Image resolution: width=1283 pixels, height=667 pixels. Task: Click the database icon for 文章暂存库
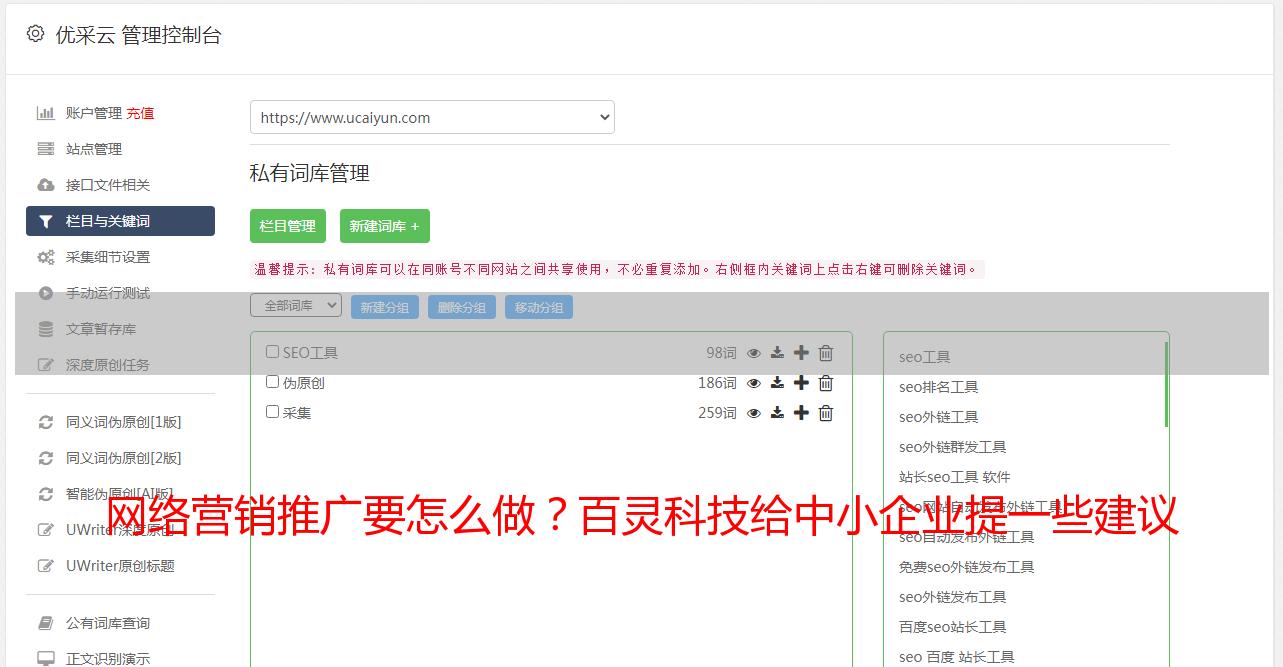click(x=46, y=329)
